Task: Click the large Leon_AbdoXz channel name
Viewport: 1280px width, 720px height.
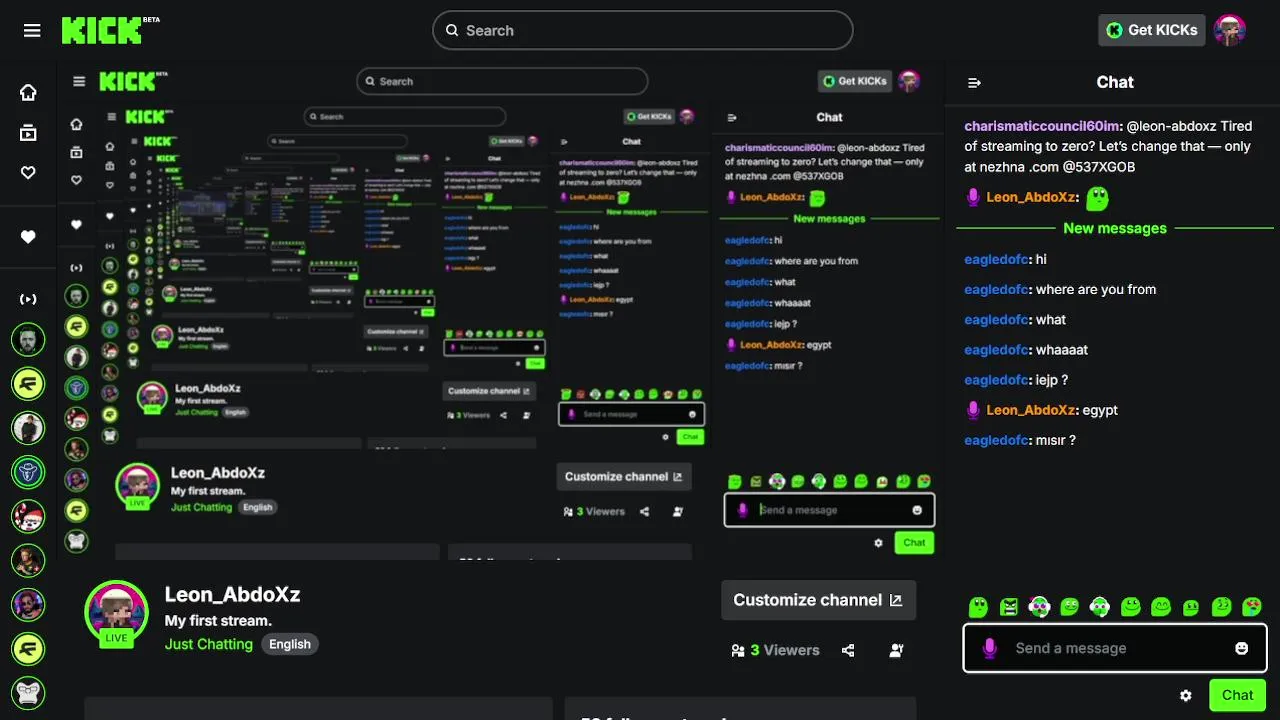Action: coord(232,594)
